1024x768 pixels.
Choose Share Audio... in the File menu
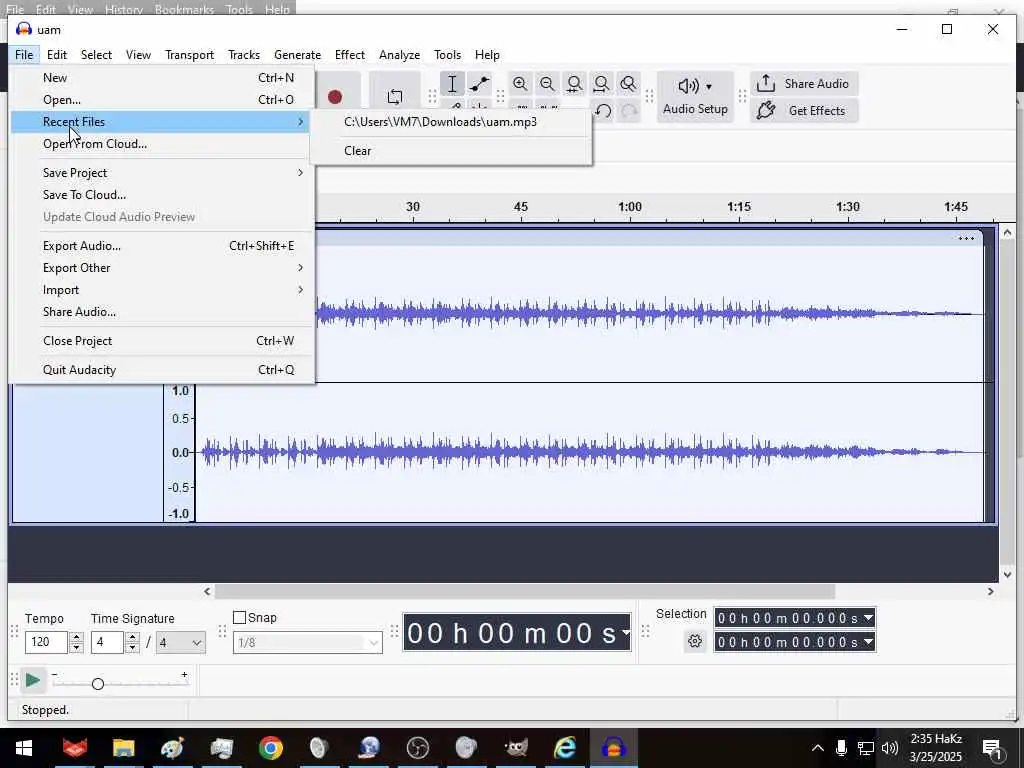pyautogui.click(x=163, y=312)
